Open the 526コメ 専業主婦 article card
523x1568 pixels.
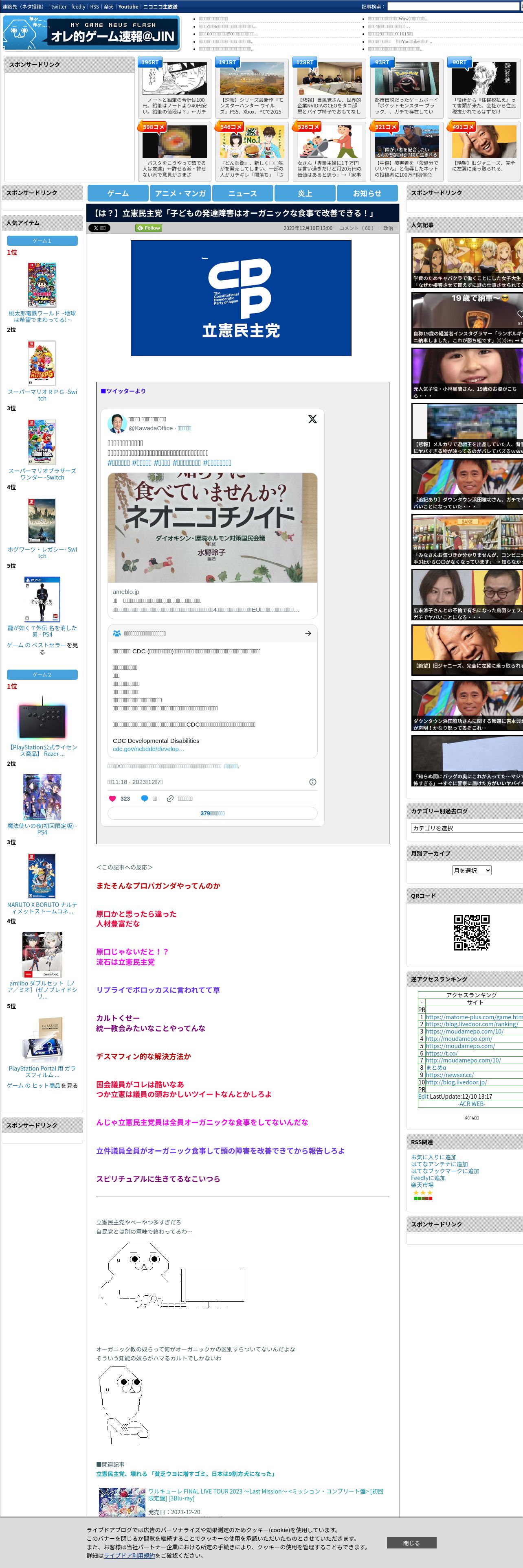tap(330, 151)
